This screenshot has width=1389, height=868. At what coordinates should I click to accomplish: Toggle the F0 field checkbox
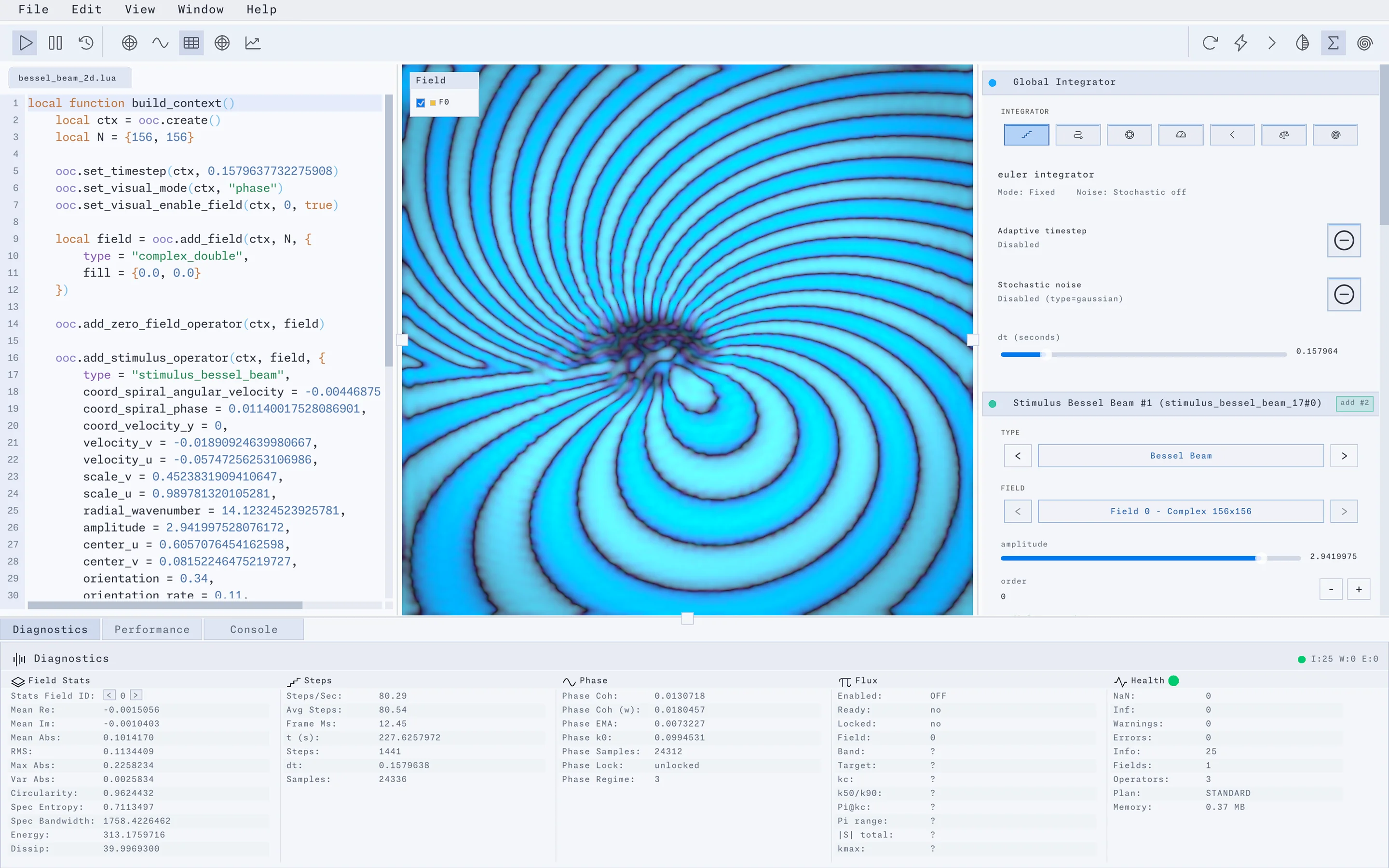tap(421, 103)
